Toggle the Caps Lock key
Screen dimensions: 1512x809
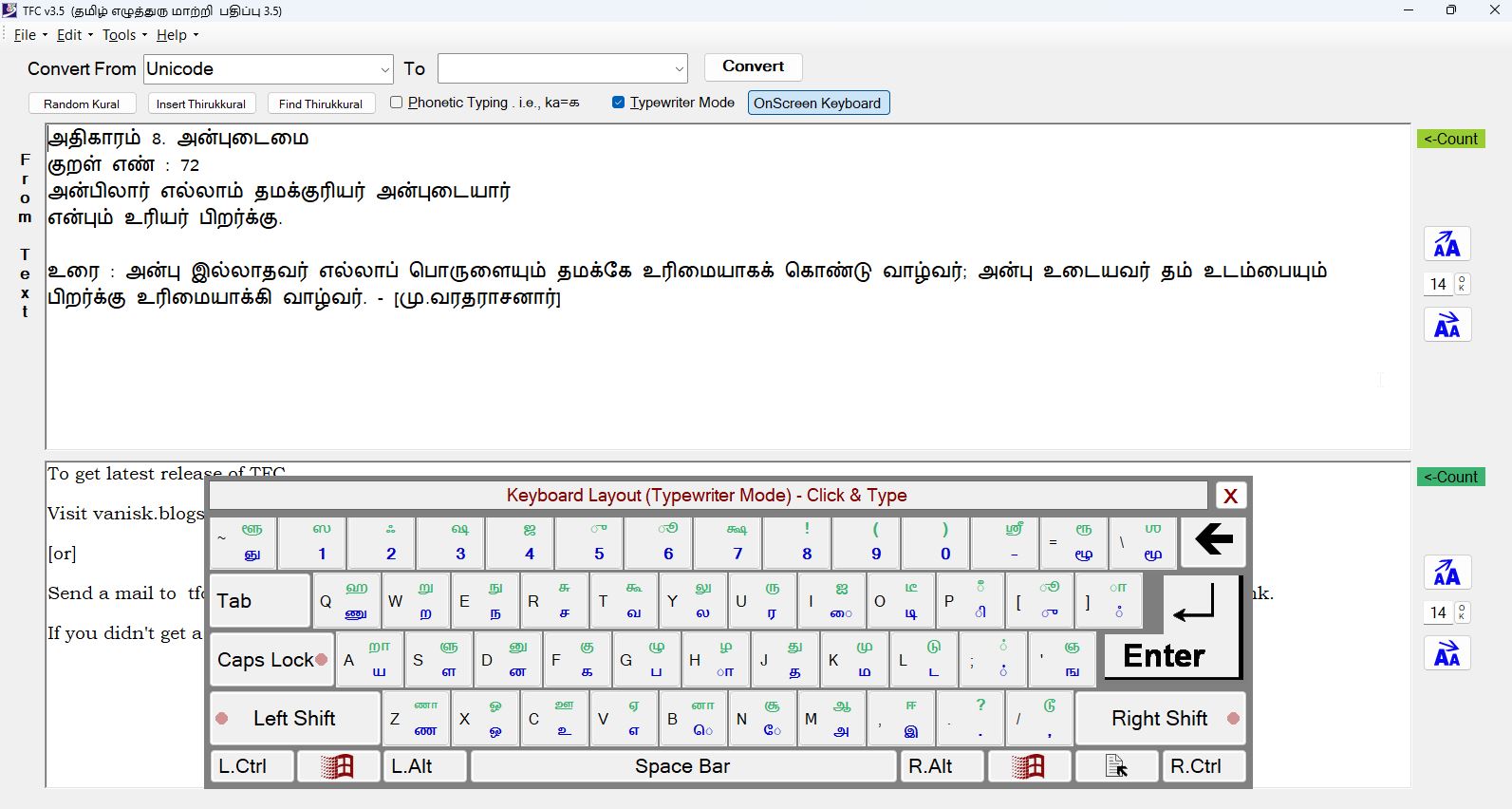271,660
